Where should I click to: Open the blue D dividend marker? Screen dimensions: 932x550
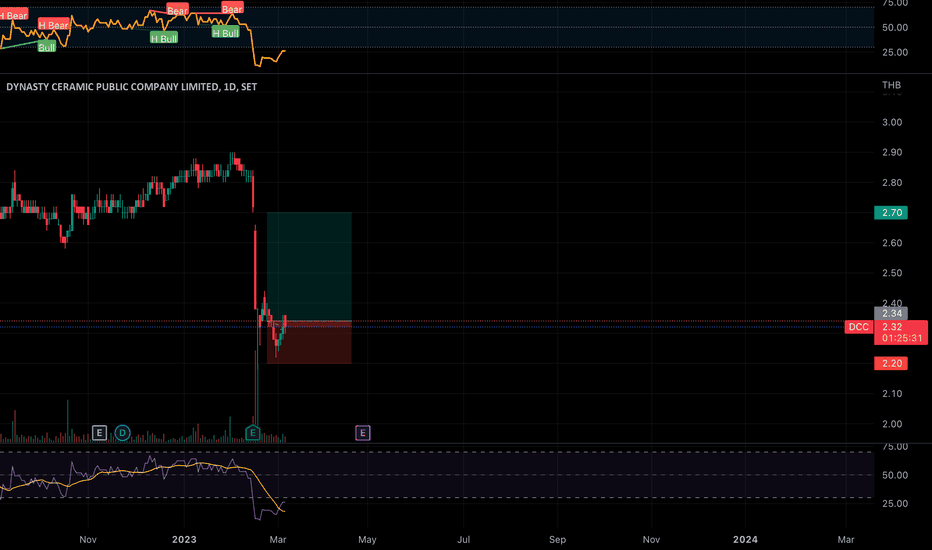click(x=122, y=433)
